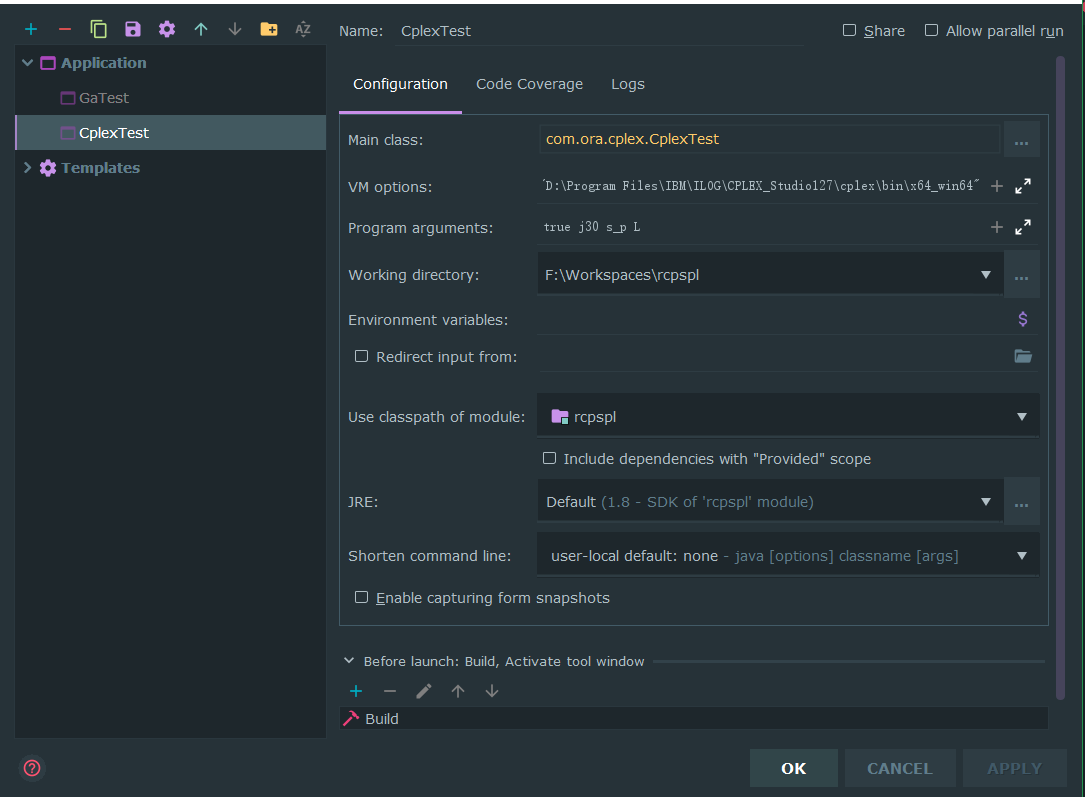Enable Include dependencies with Provided scope
Image resolution: width=1085 pixels, height=797 pixels.
549,458
